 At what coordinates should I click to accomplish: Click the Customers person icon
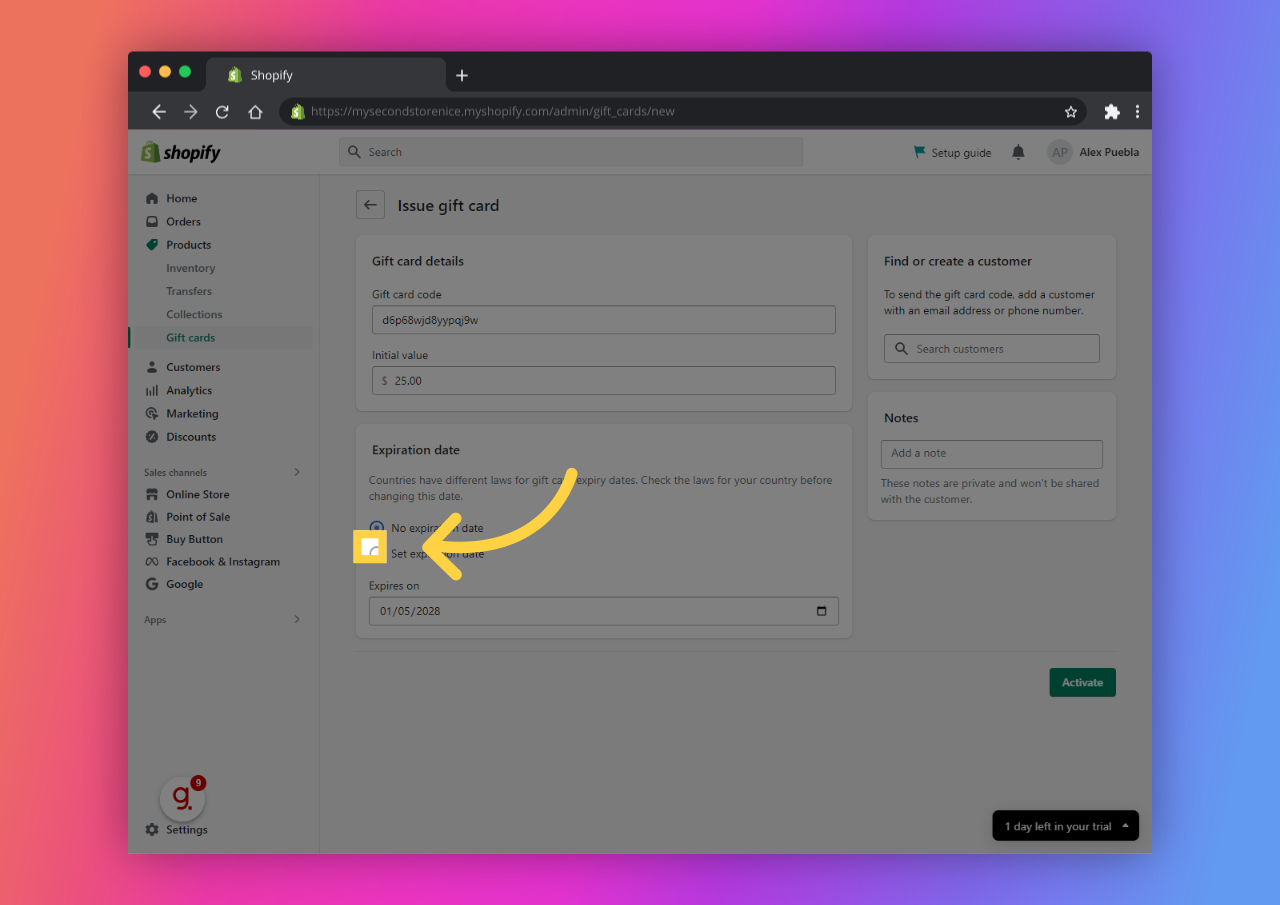[x=152, y=367]
